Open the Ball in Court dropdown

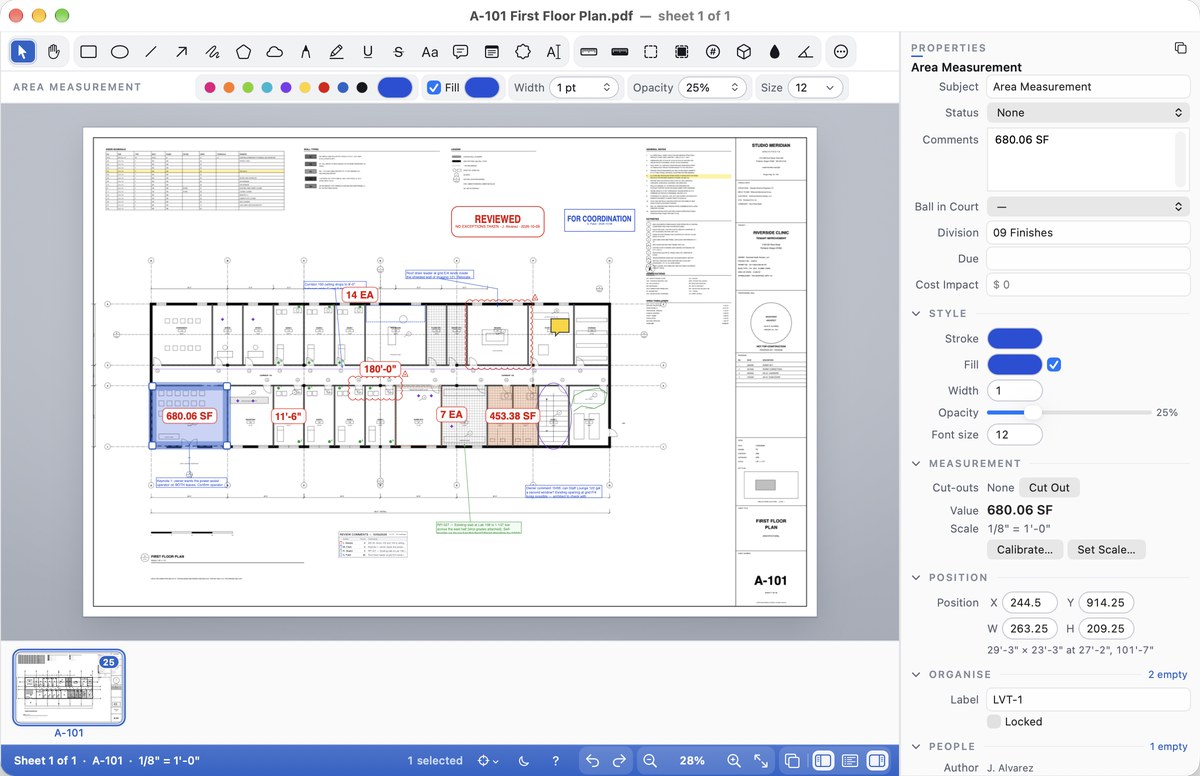1088,207
